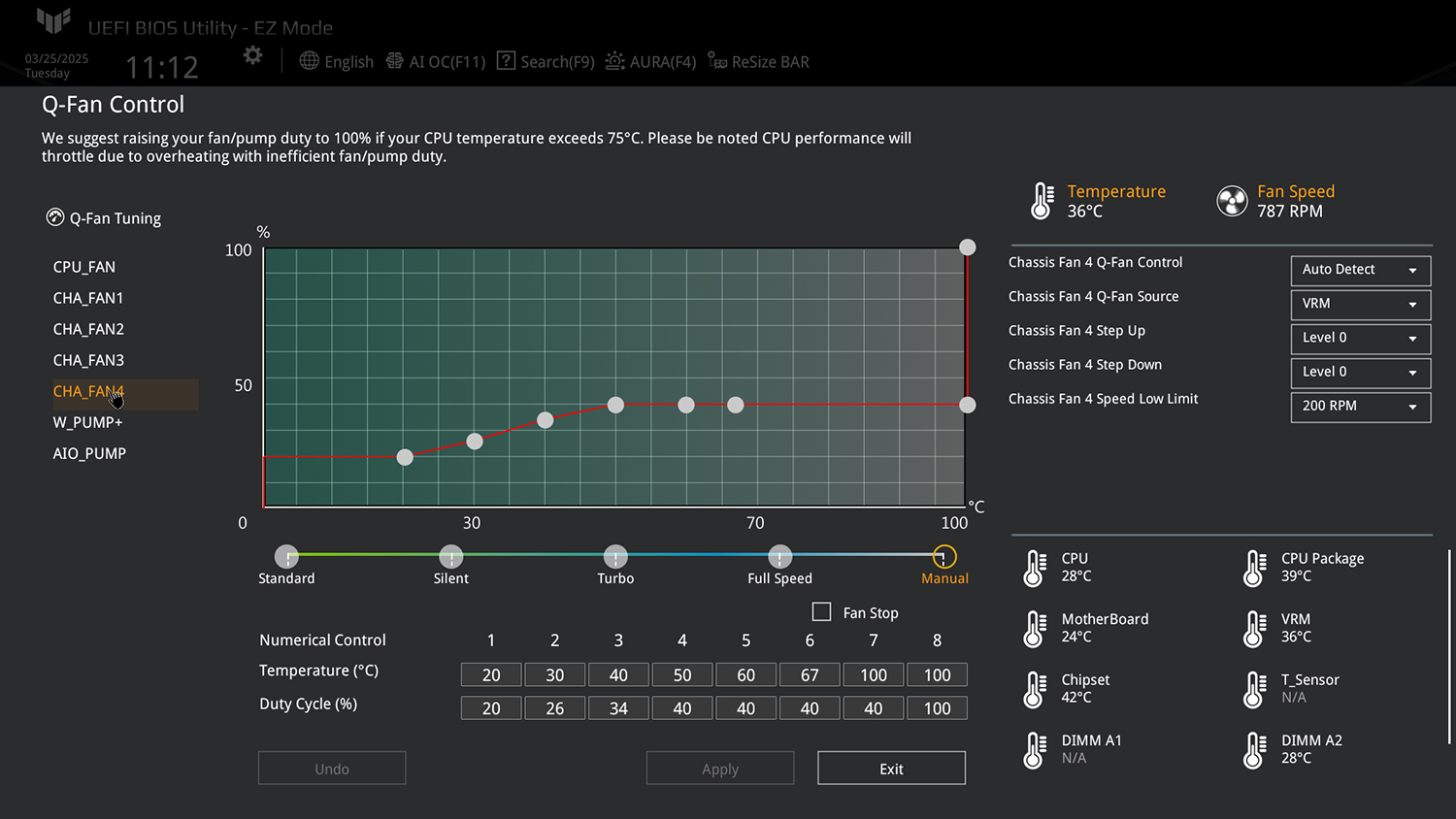
Task: Enable the Fan Stop checkbox
Action: click(821, 612)
